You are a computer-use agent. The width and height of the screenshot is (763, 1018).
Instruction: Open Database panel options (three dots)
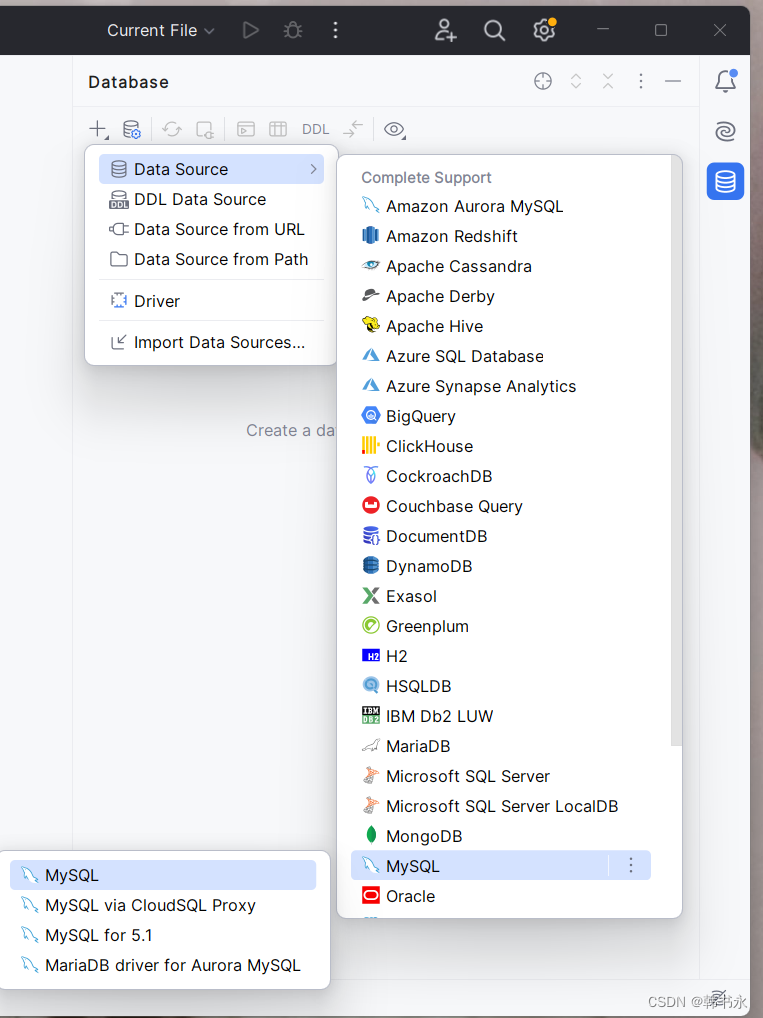point(641,81)
